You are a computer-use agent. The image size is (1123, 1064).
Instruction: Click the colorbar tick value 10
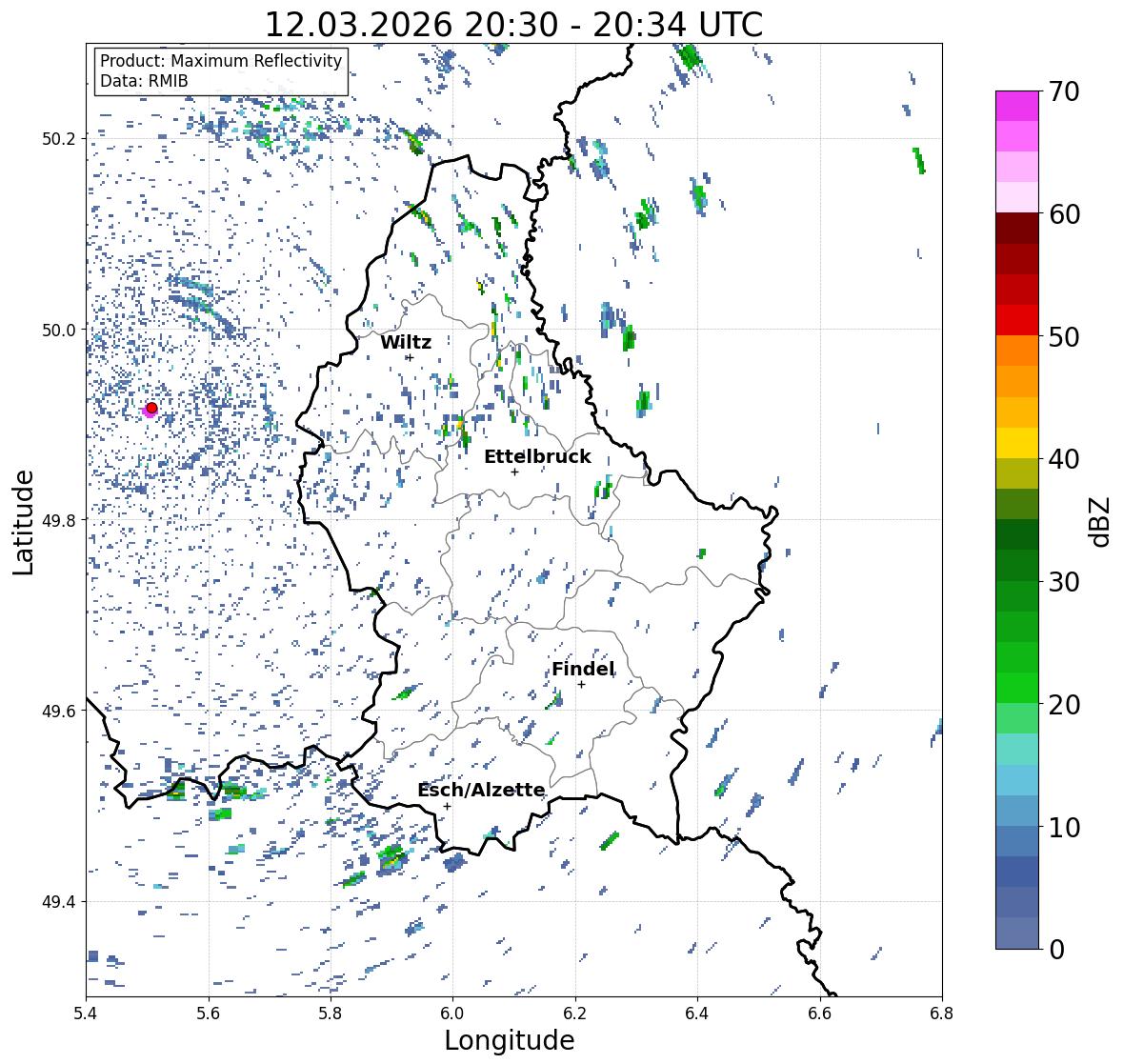point(1064,827)
